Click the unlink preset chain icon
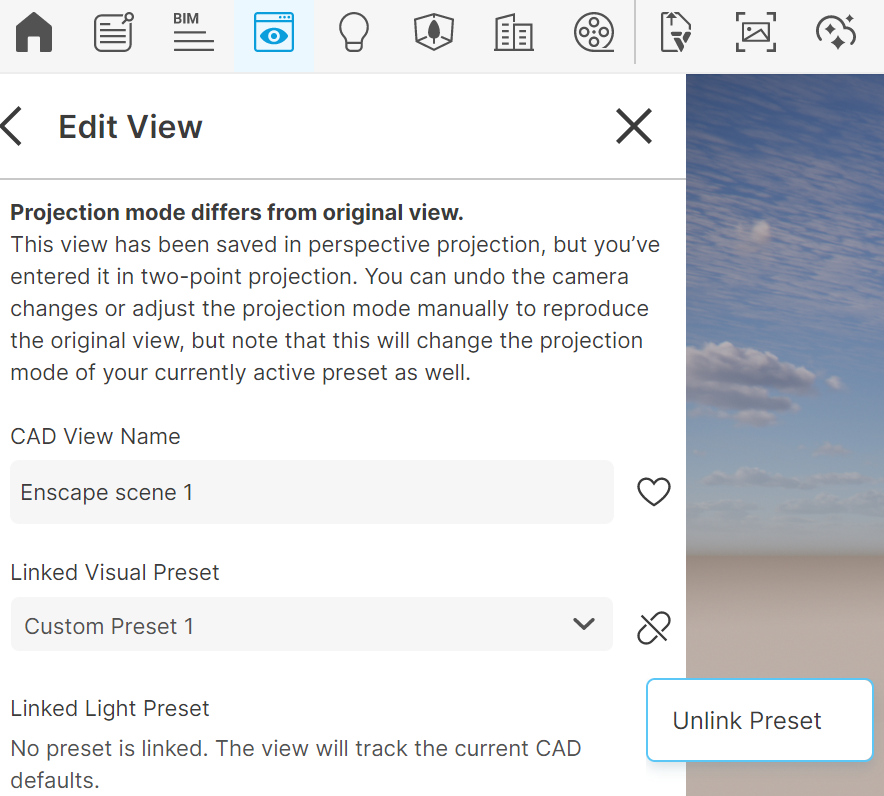The width and height of the screenshot is (884, 796). (x=653, y=627)
